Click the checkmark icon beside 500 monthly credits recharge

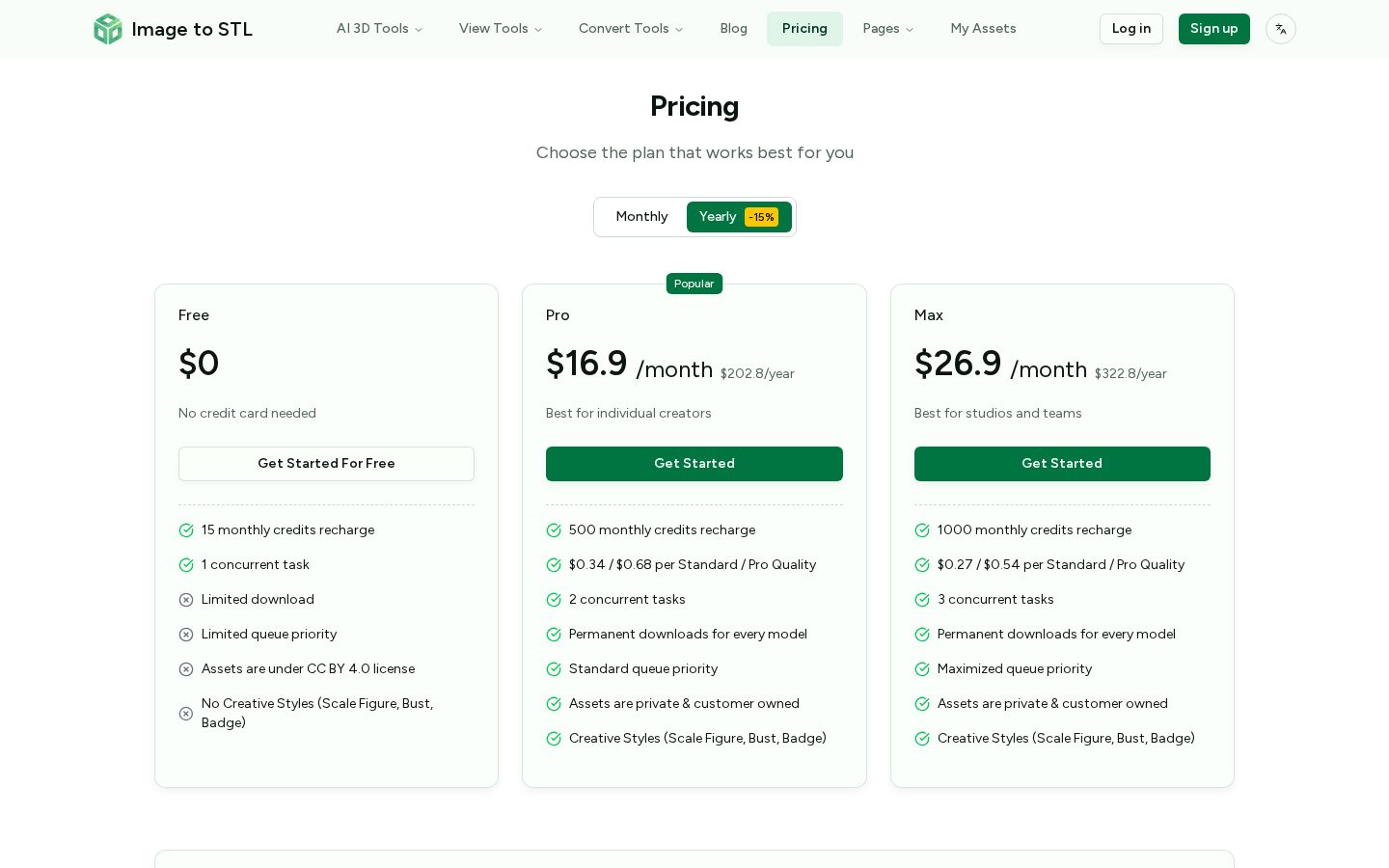[554, 530]
